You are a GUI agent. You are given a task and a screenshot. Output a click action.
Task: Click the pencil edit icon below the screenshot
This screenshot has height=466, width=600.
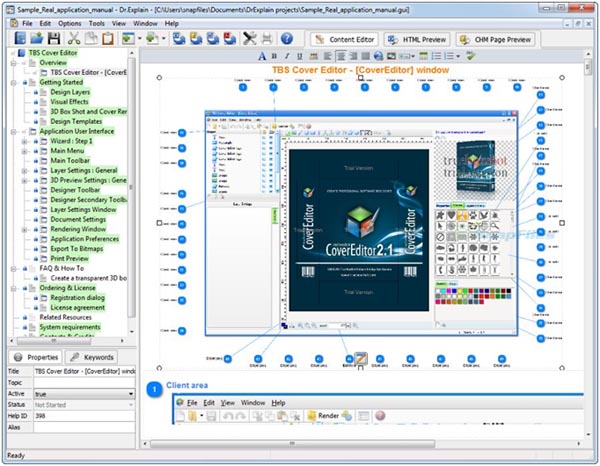361,358
